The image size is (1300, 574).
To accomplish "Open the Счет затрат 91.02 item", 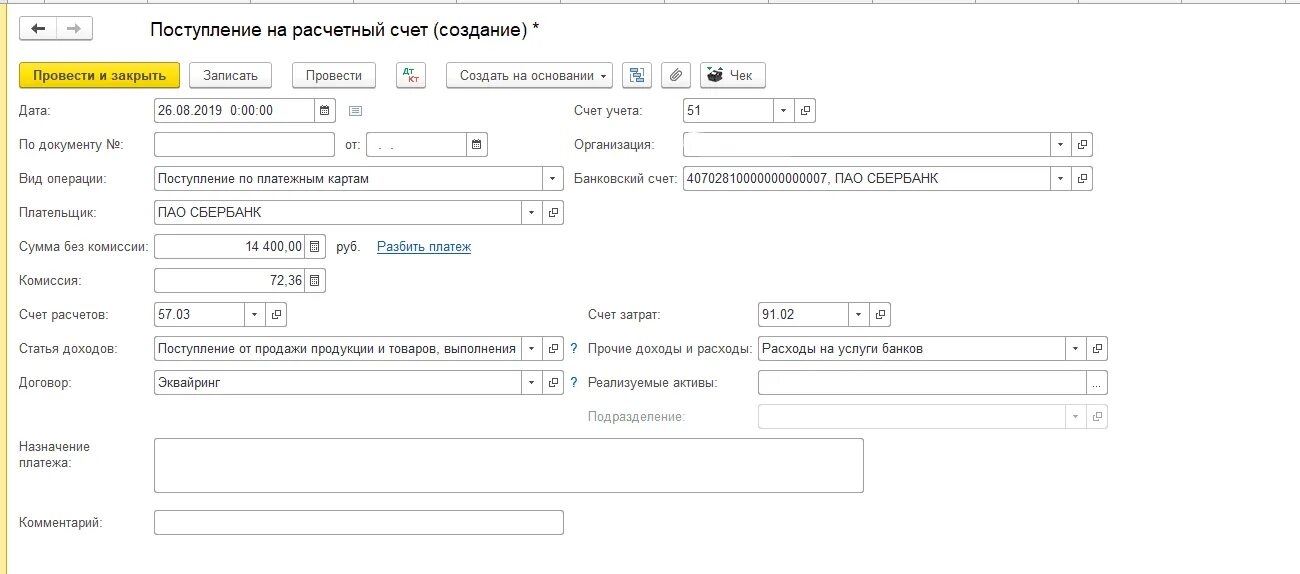I will pyautogui.click(x=880, y=314).
